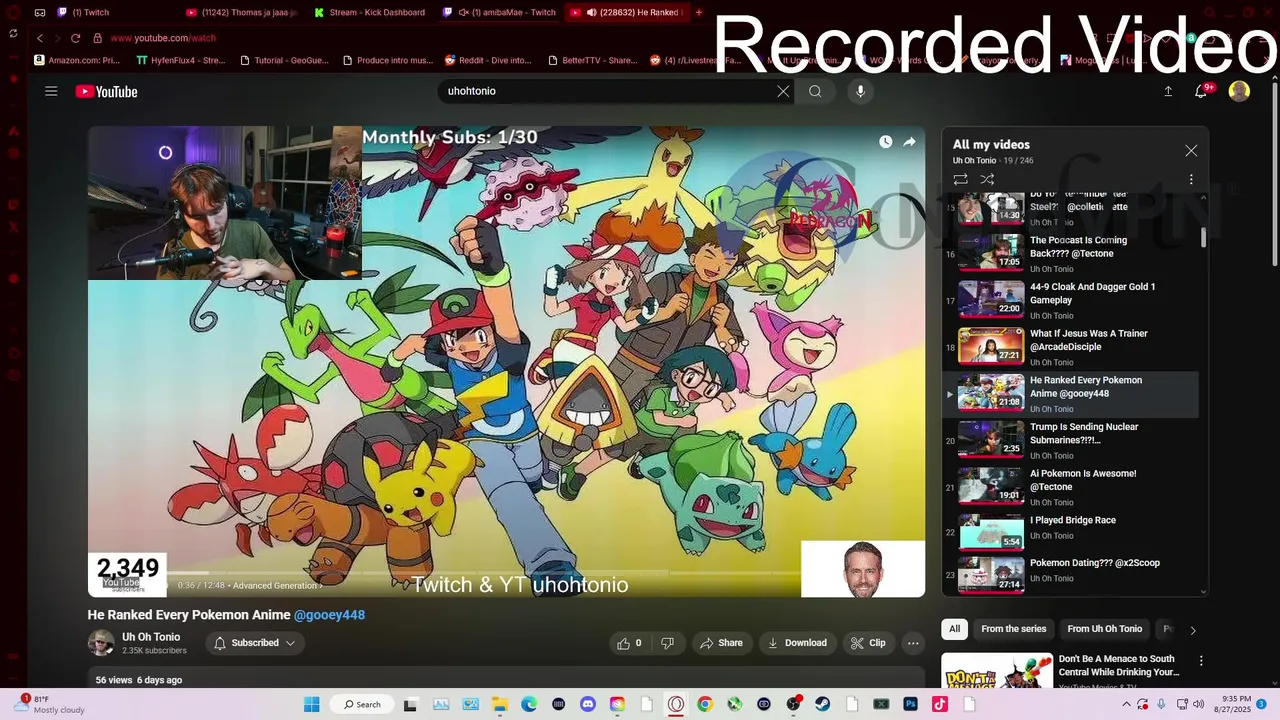Expand the Subscribed notification dropdown
This screenshot has width=1280, height=720.
[255, 643]
